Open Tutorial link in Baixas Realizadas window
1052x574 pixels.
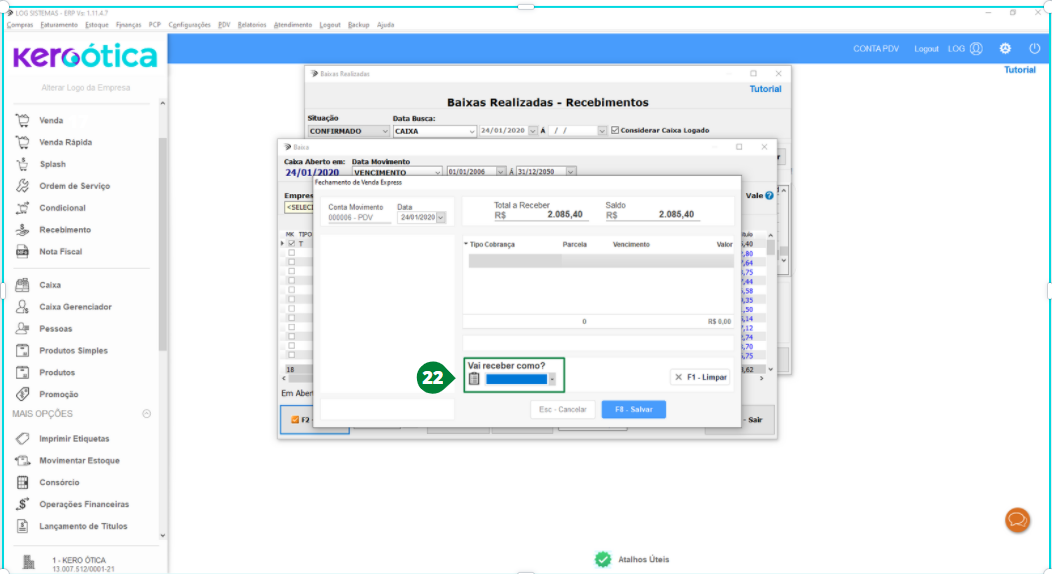765,89
